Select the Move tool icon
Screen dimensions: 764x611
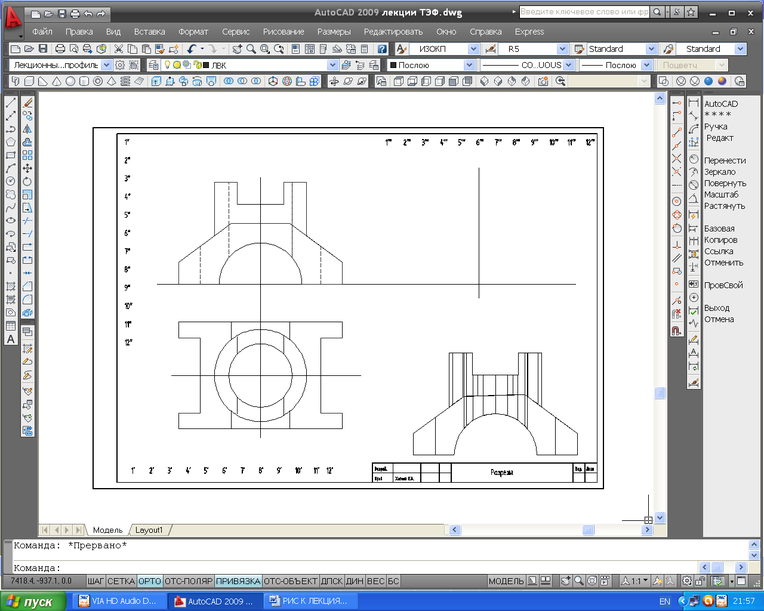[x=28, y=168]
